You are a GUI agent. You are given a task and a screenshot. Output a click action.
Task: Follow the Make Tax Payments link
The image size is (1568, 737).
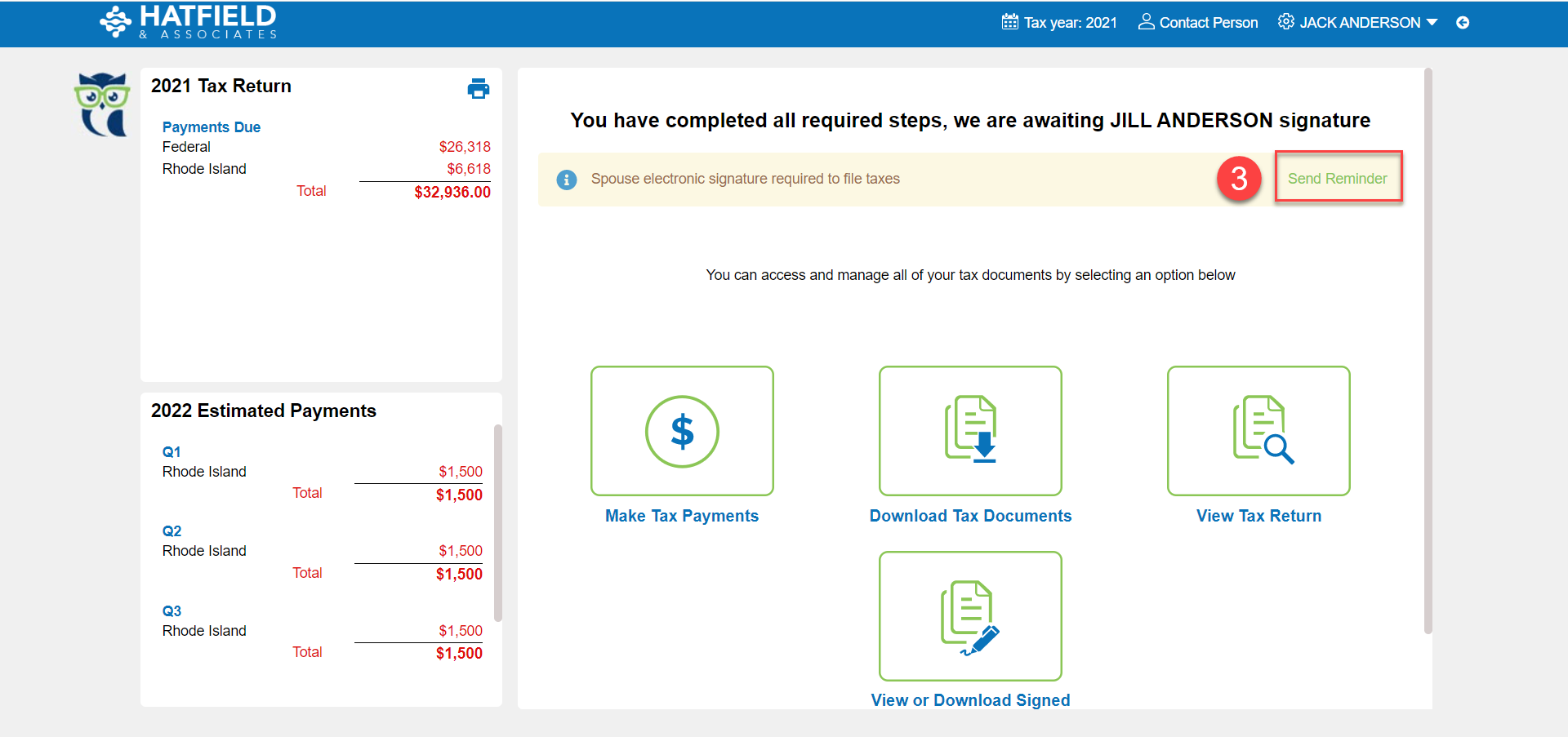click(x=682, y=516)
